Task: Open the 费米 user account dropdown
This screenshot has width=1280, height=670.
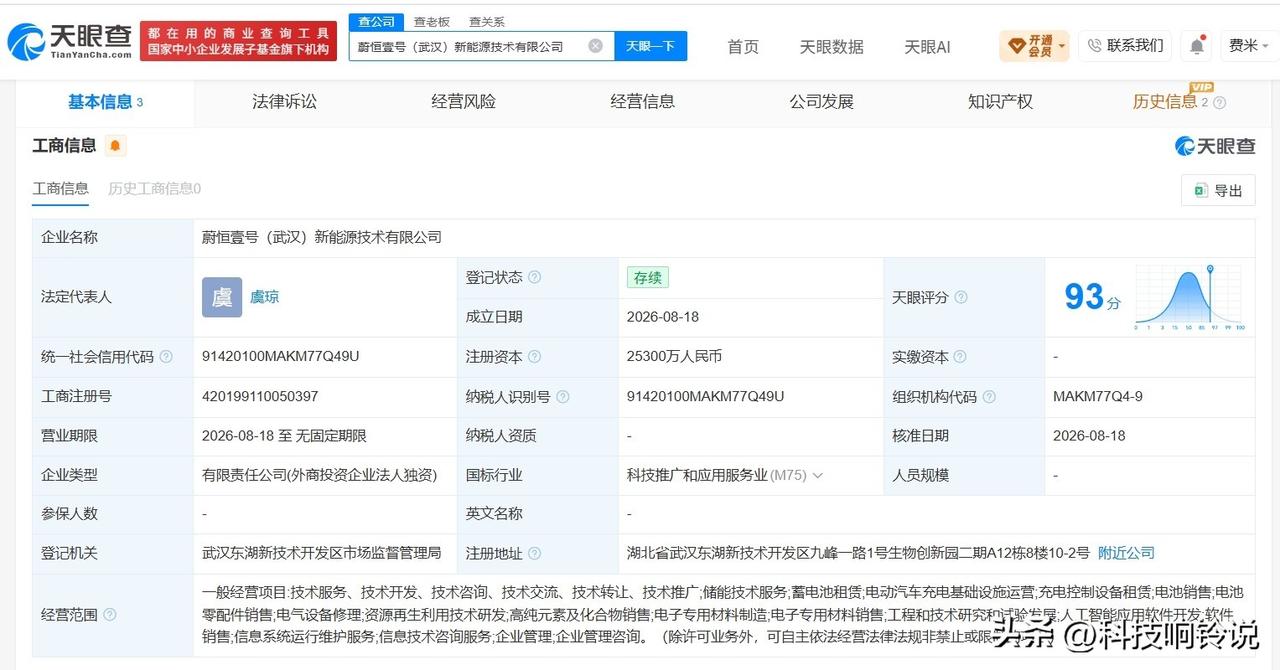Action: [x=1248, y=46]
